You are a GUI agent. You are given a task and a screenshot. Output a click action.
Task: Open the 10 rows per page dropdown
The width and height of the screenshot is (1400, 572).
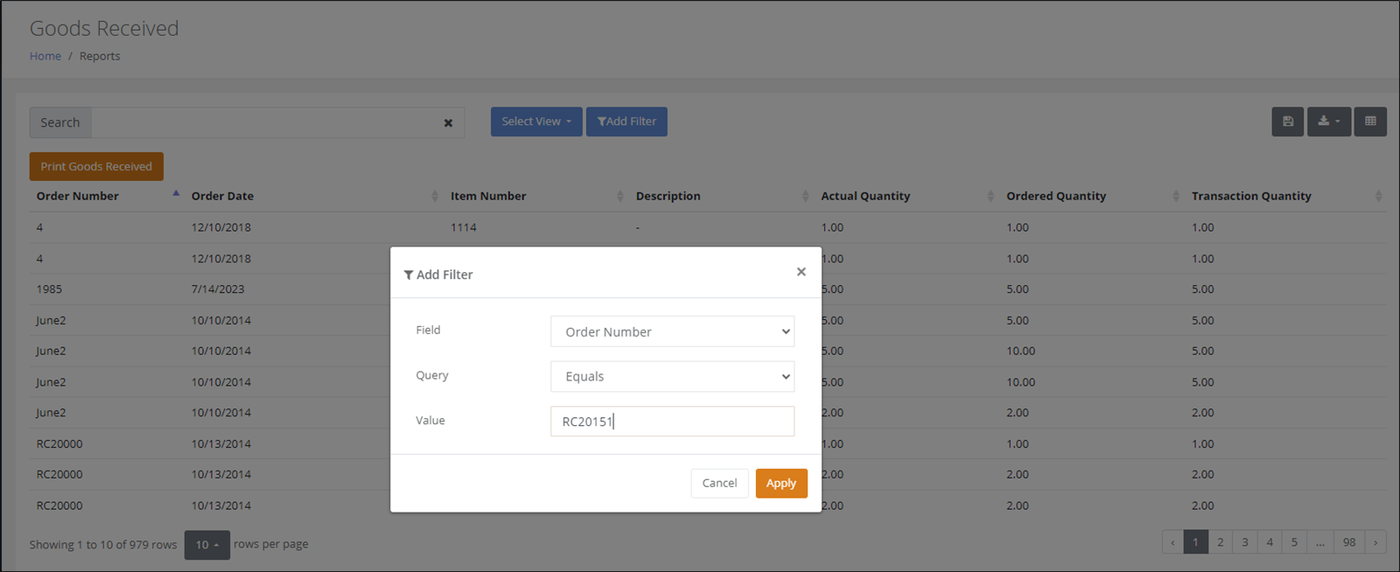pos(207,545)
